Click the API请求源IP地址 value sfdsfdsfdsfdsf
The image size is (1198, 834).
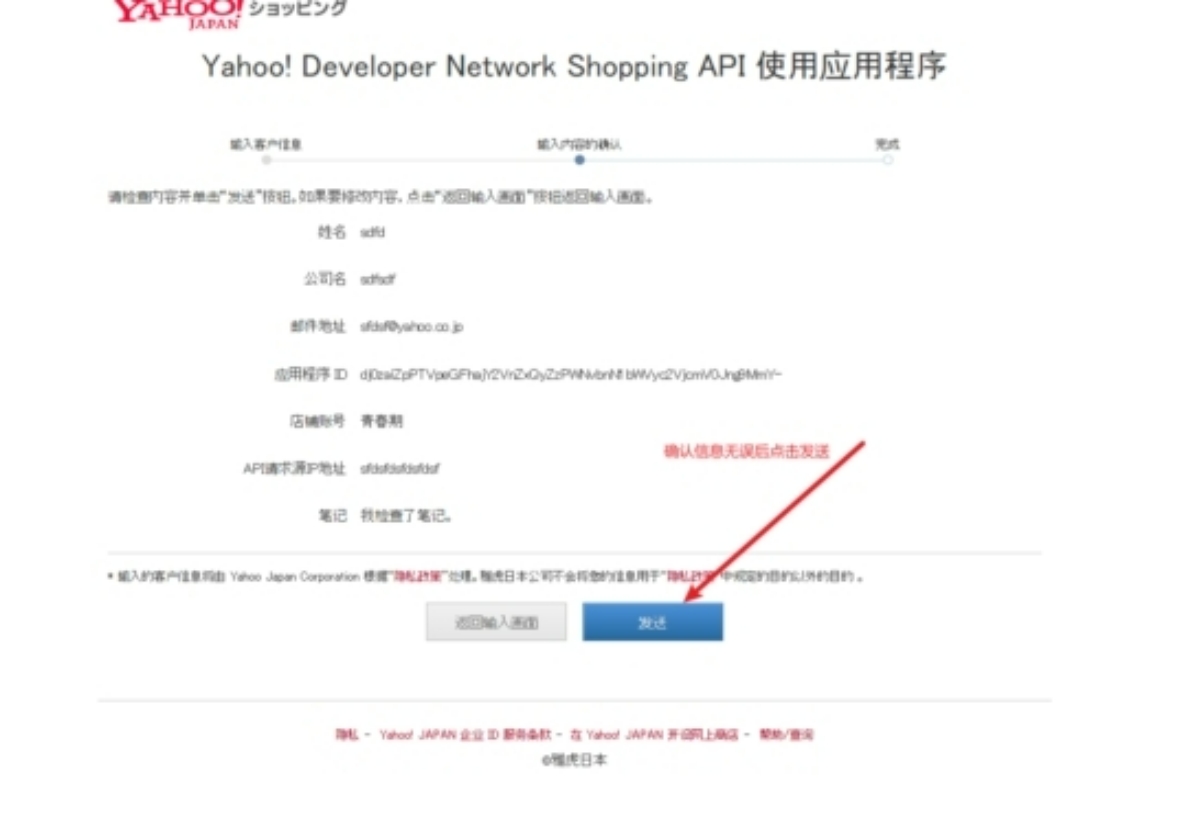pyautogui.click(x=400, y=468)
